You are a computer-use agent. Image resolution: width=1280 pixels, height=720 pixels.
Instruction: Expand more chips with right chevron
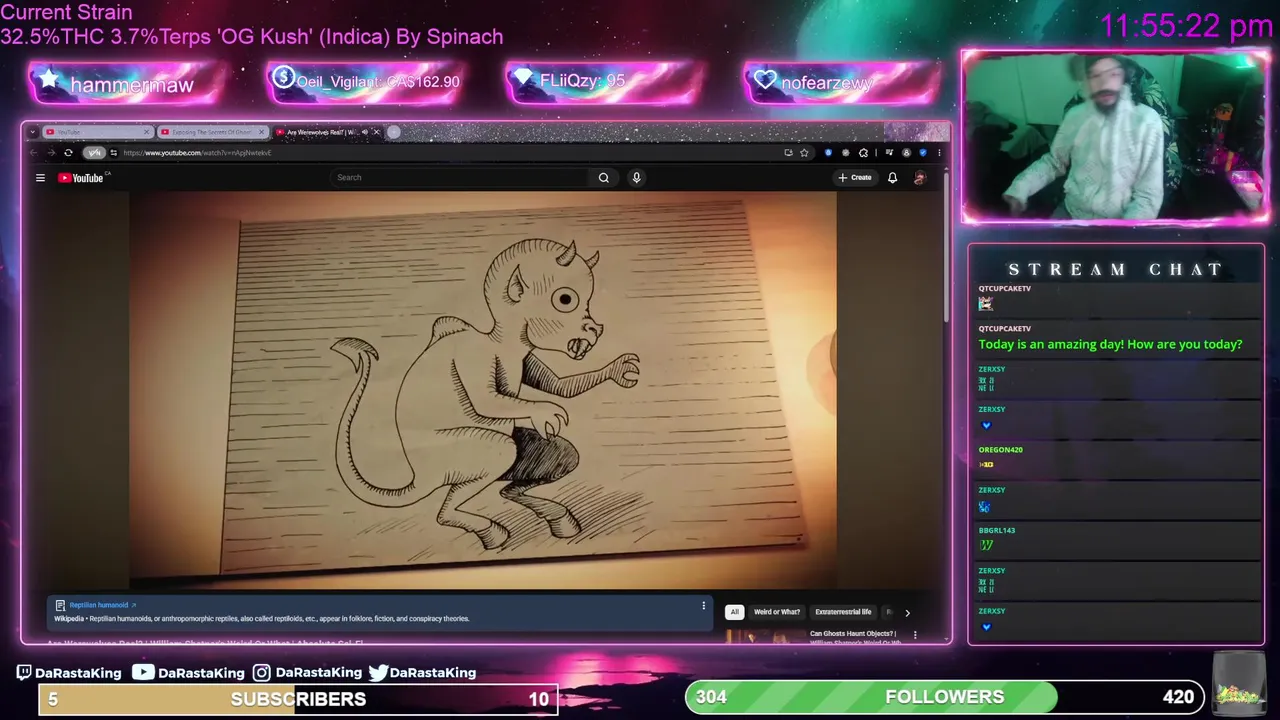tap(907, 612)
